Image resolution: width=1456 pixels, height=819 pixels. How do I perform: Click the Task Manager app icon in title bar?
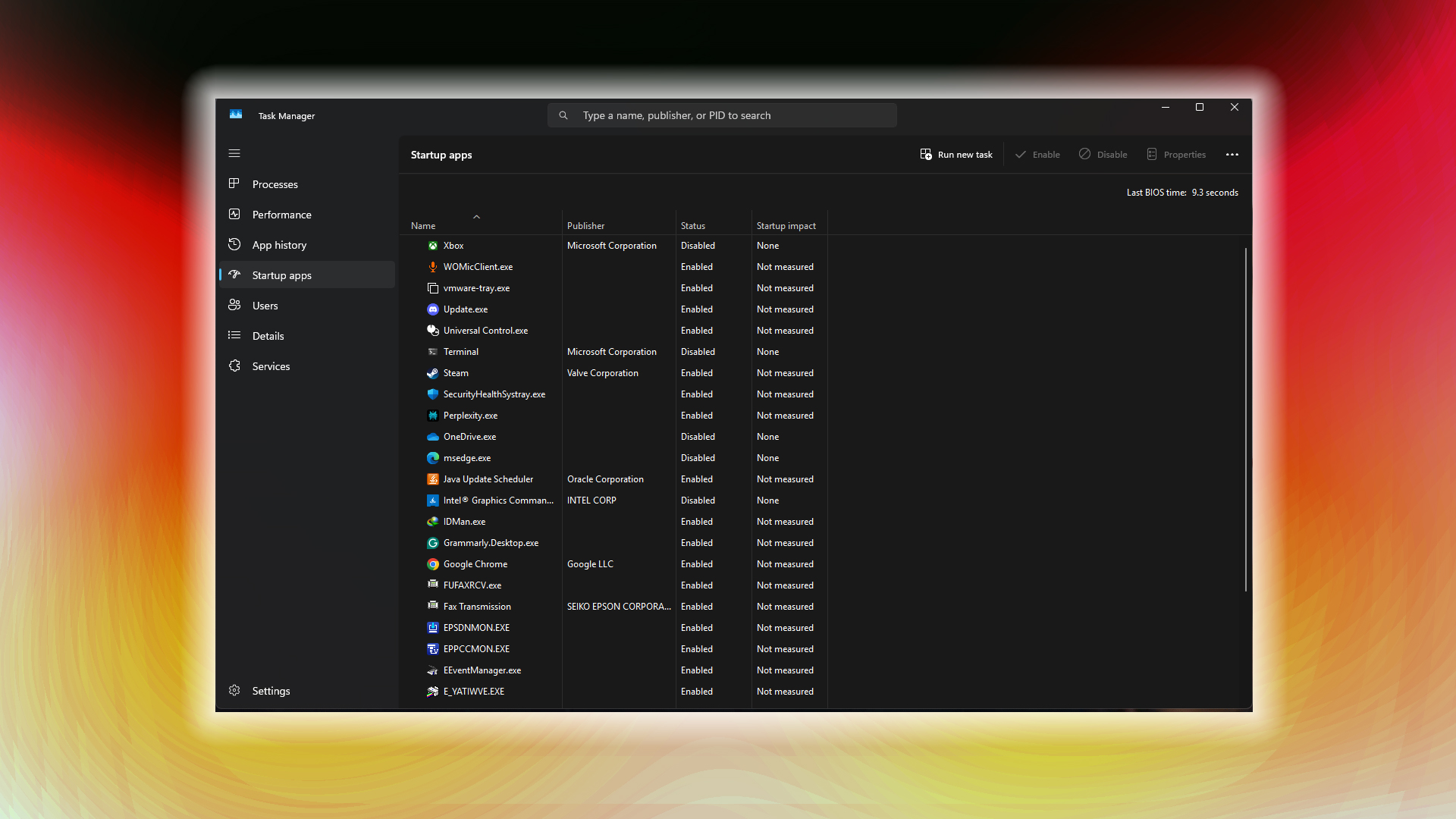[x=236, y=115]
